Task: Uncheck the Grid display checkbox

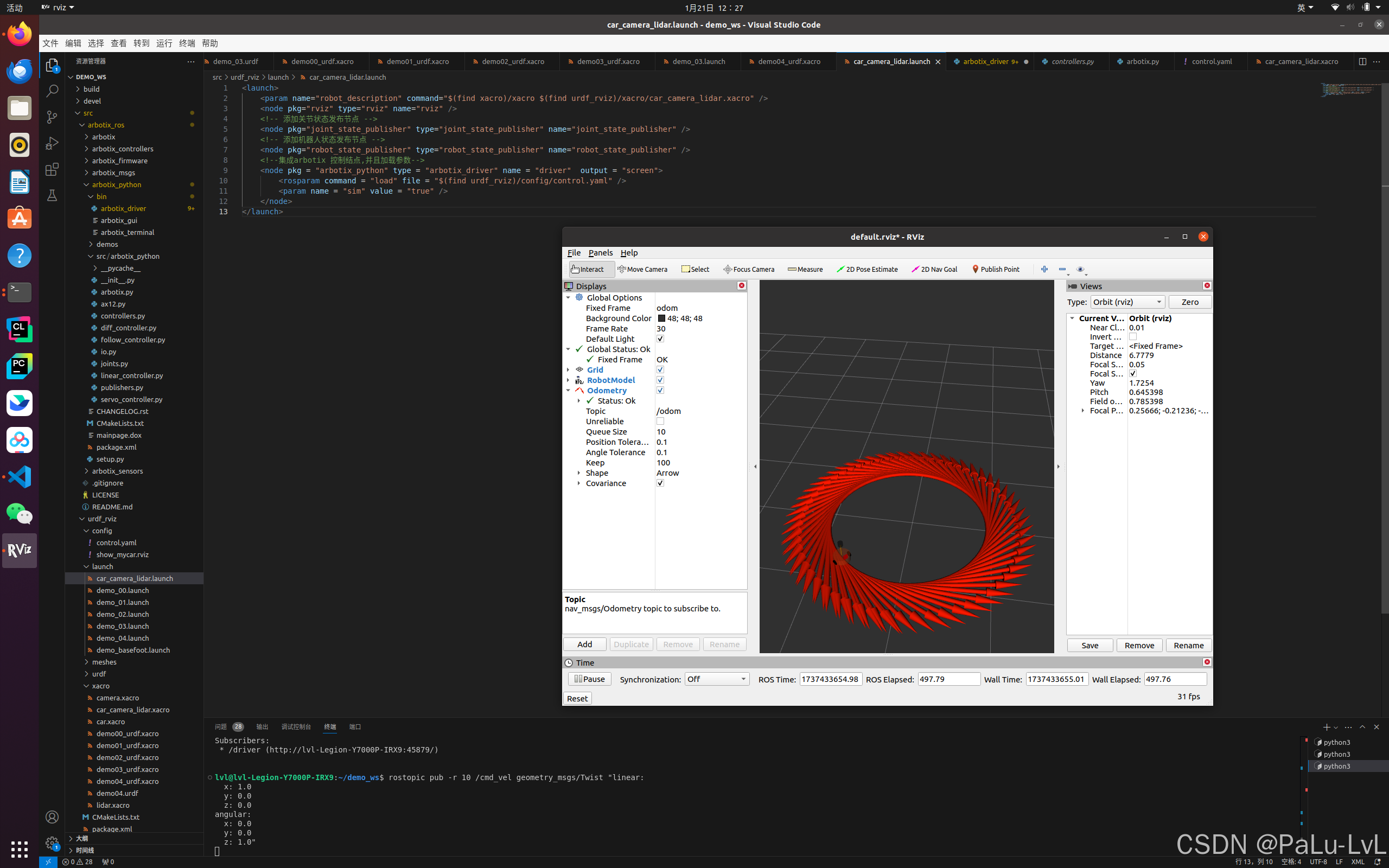Action: (660, 369)
